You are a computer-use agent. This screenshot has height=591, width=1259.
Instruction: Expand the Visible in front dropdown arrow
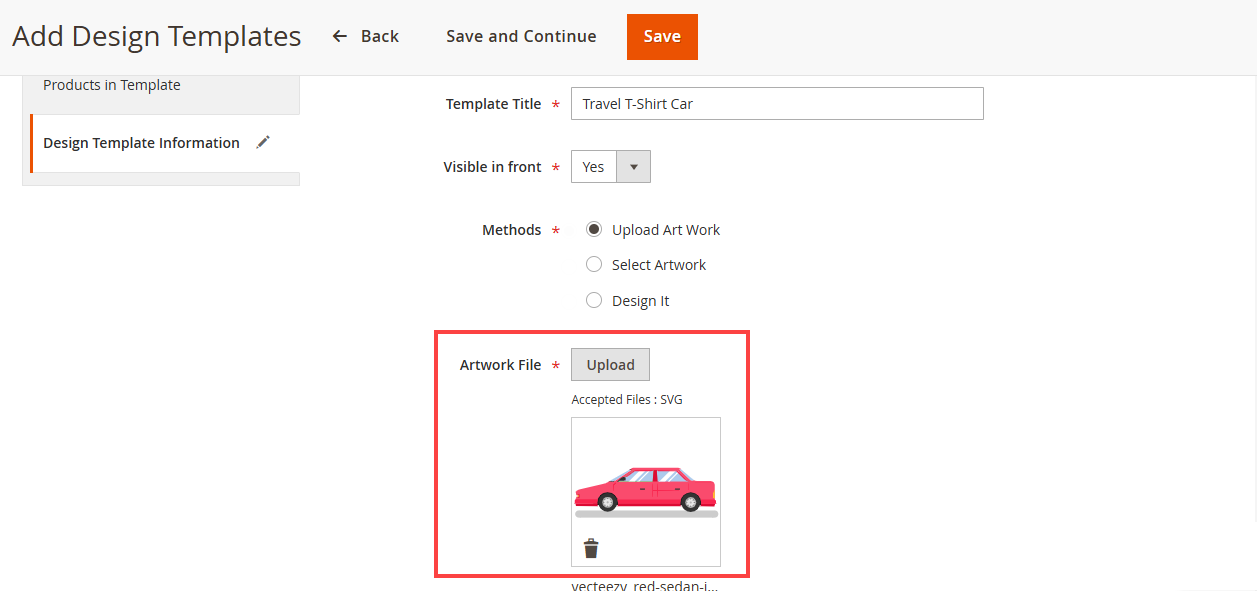click(633, 167)
